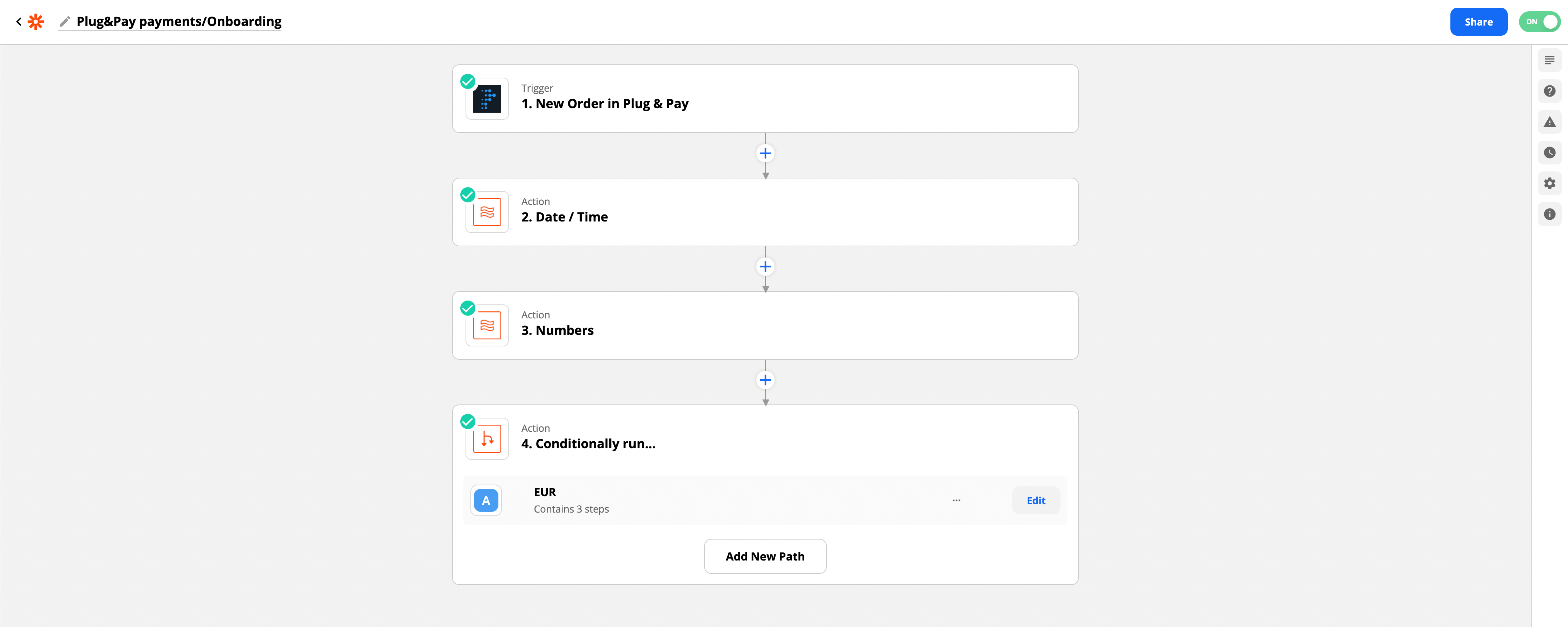Viewport: 1568px width, 627px height.
Task: Open the EUR path row
Action: pos(765,500)
